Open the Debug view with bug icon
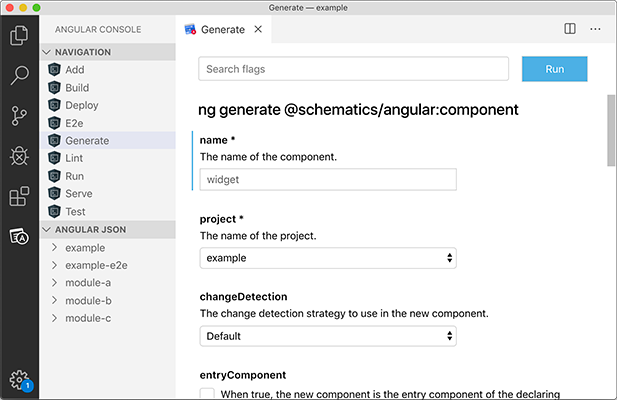Screen dimensions: 617x400 tap(19, 156)
